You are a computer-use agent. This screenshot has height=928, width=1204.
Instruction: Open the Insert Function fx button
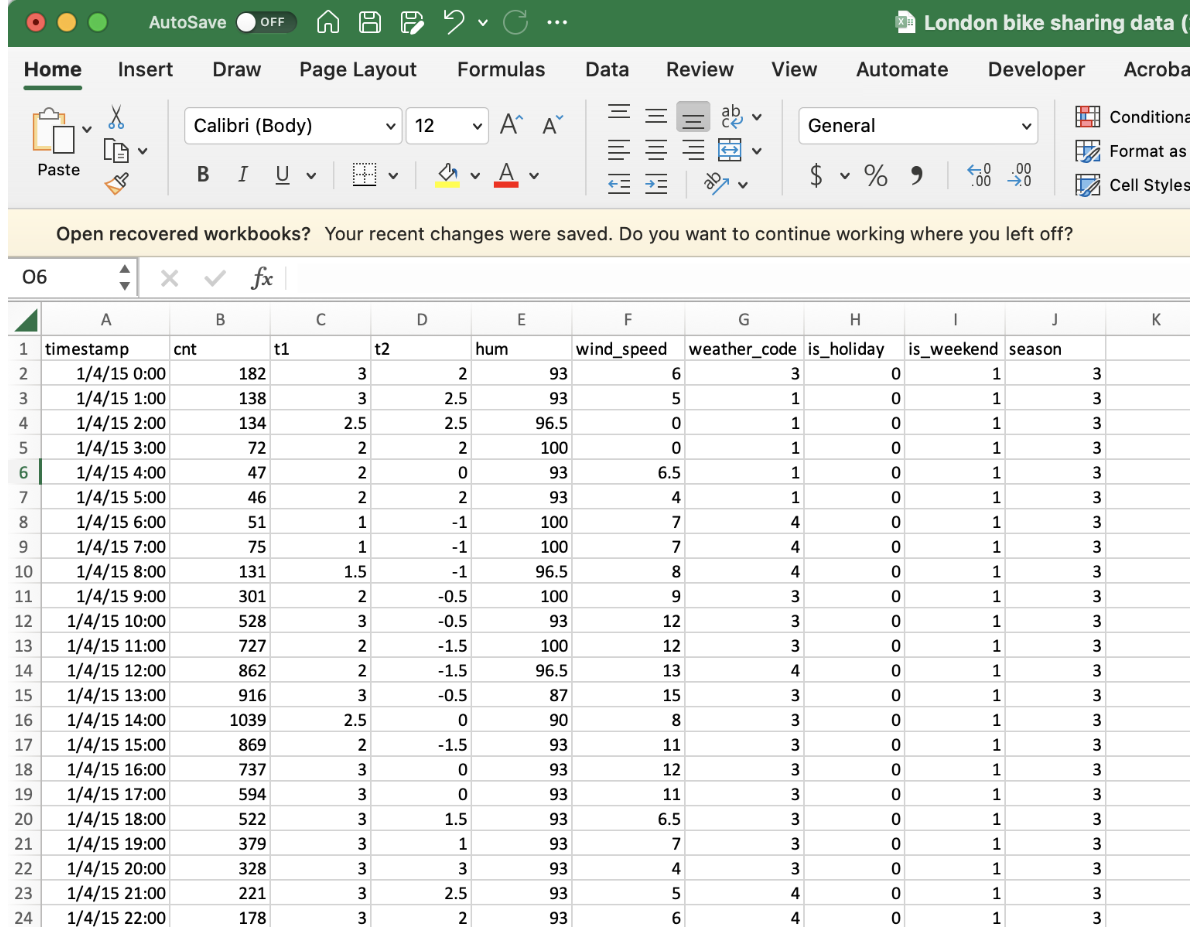(262, 278)
